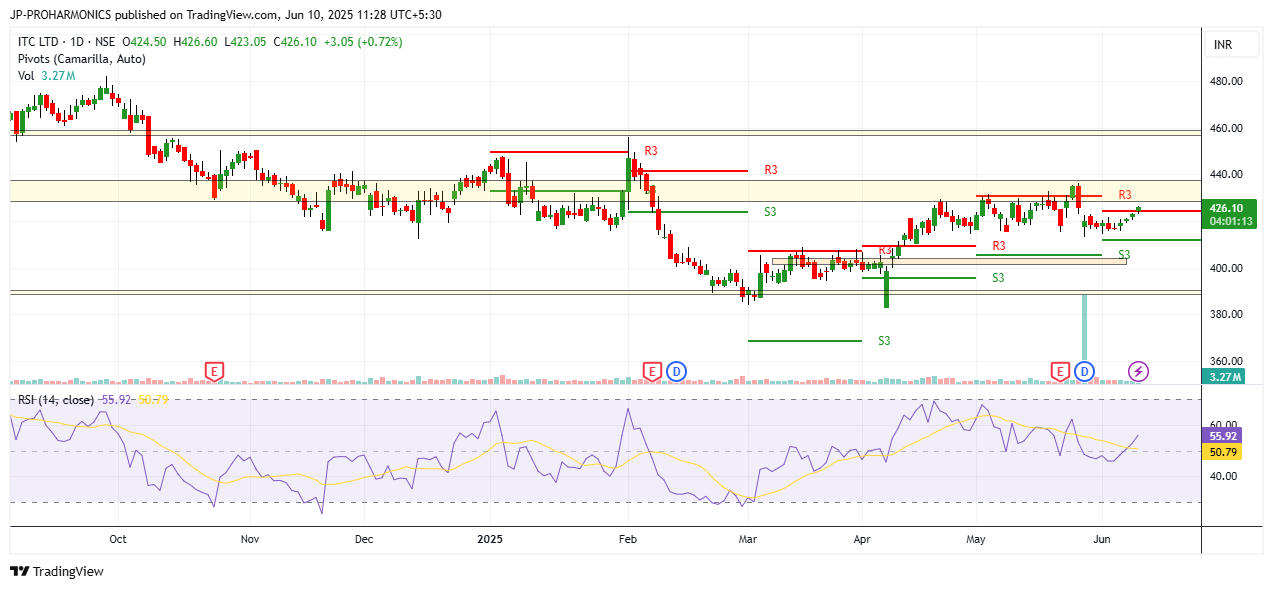
Task: Click the purple lightning marker in June
Action: point(1138,372)
